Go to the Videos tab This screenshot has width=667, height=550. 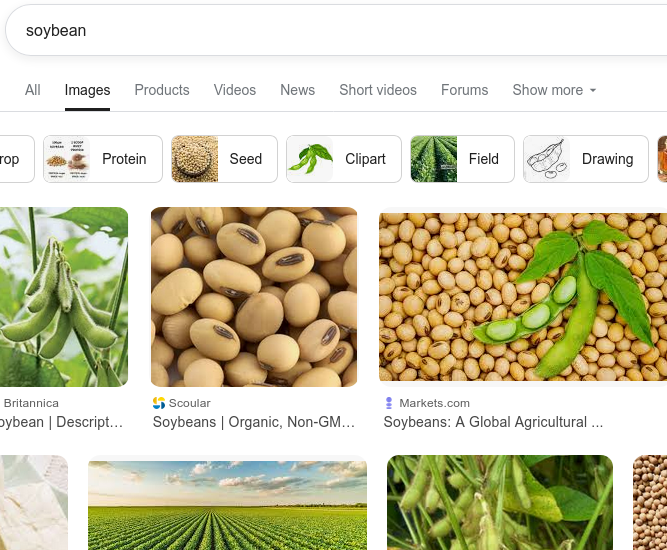235,90
